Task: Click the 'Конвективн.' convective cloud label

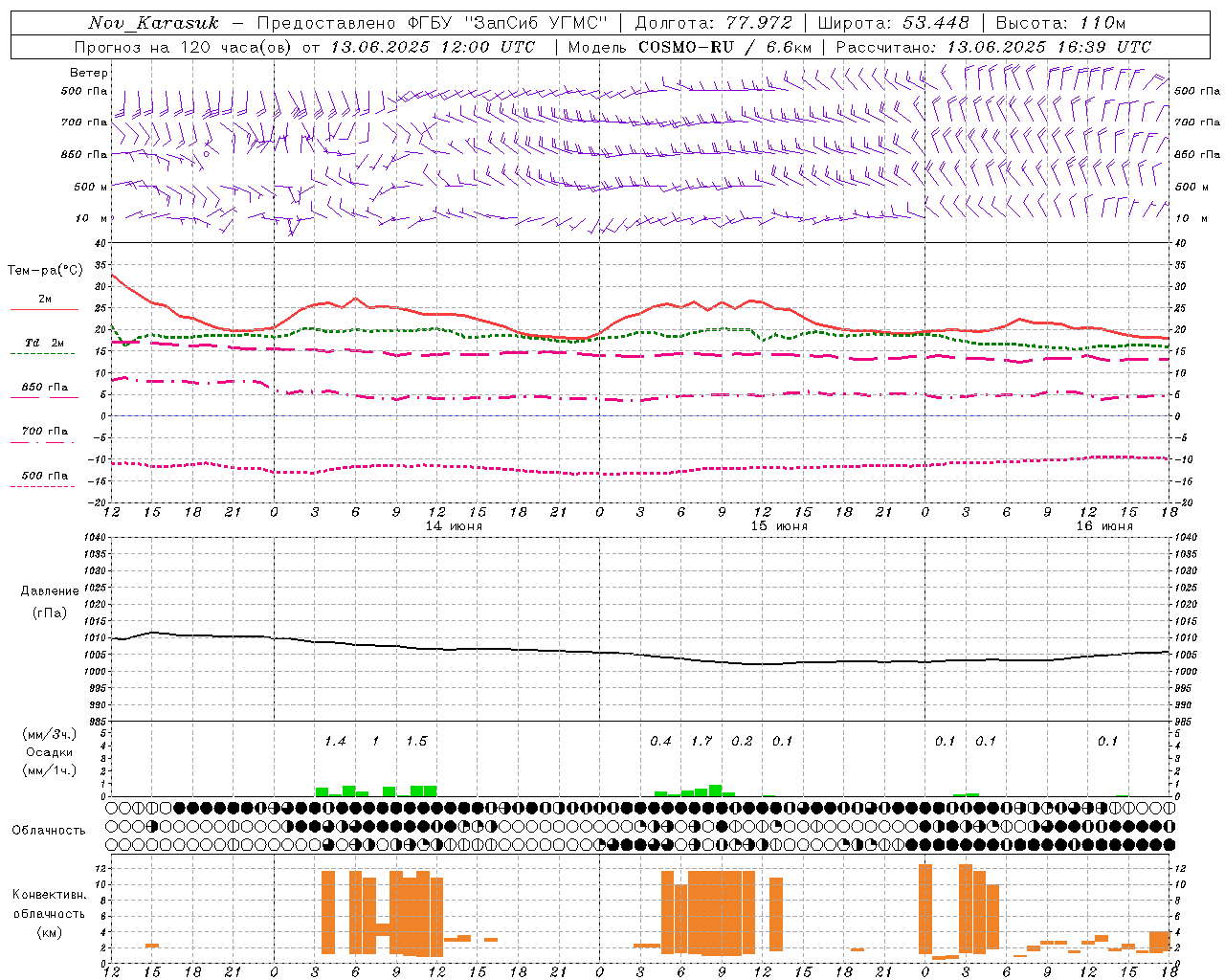Action: tap(49, 895)
